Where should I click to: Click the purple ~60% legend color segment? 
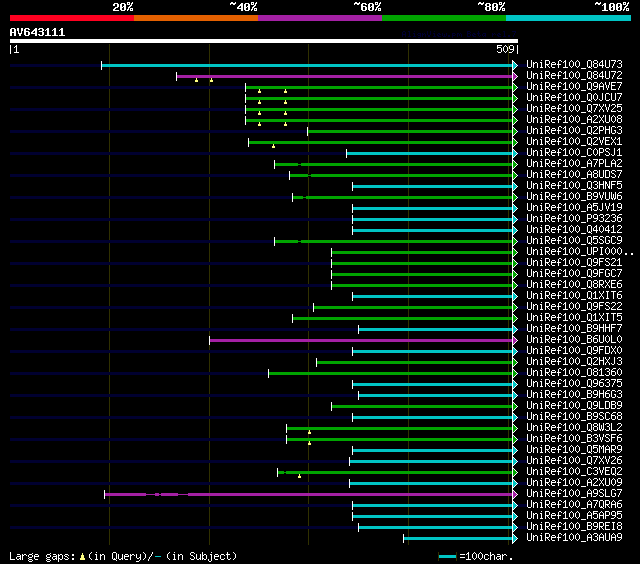tap(320, 18)
